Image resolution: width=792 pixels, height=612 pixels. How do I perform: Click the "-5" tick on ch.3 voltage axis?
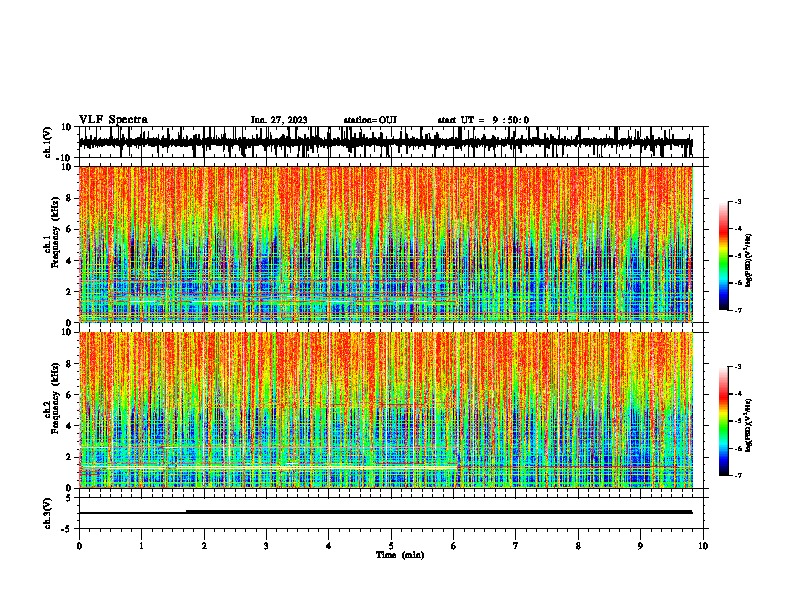[67, 529]
